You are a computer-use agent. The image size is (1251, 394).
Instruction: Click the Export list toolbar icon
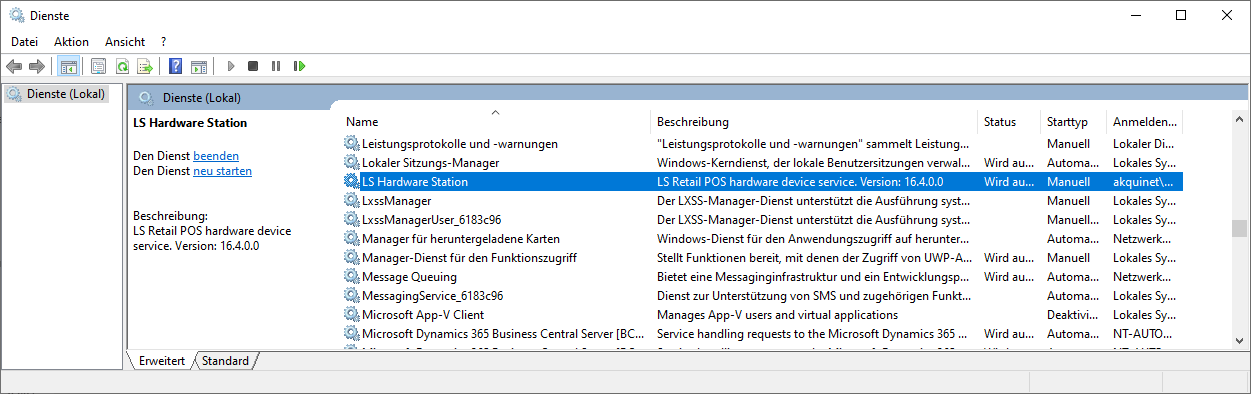click(x=144, y=66)
